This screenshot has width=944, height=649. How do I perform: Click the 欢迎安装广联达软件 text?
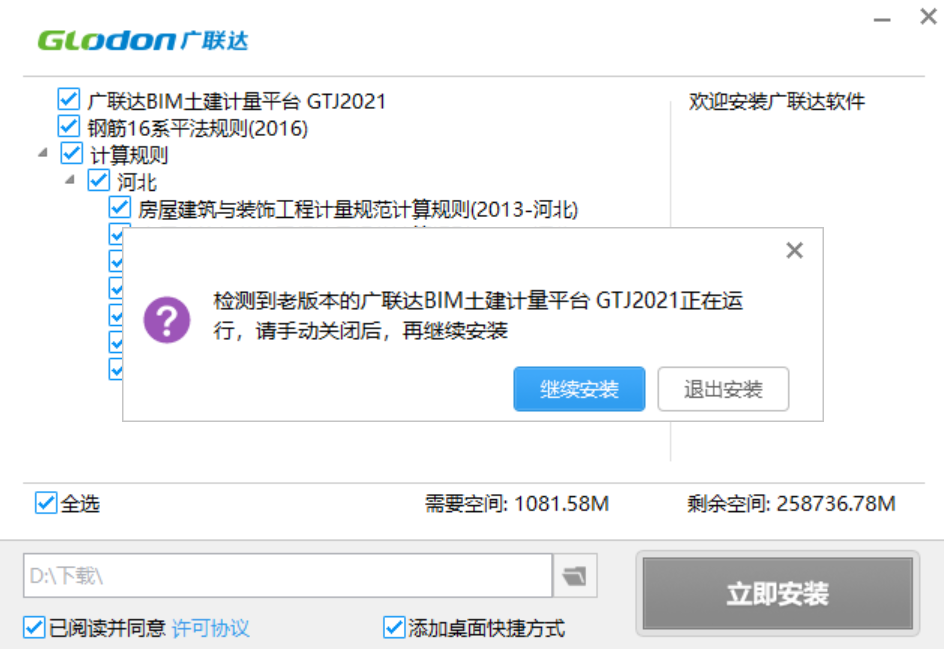[777, 101]
